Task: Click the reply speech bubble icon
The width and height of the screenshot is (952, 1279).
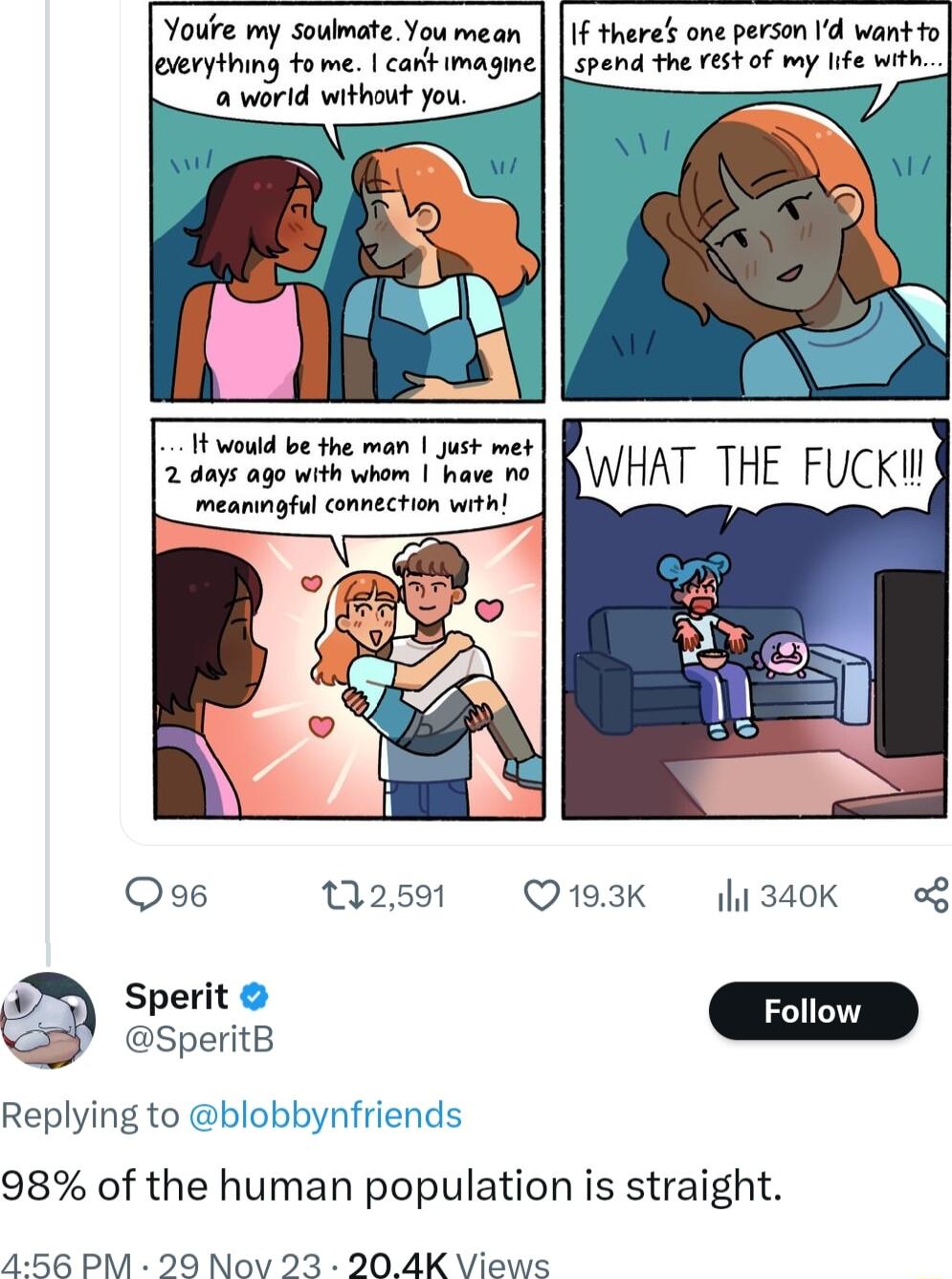Action: point(144,895)
